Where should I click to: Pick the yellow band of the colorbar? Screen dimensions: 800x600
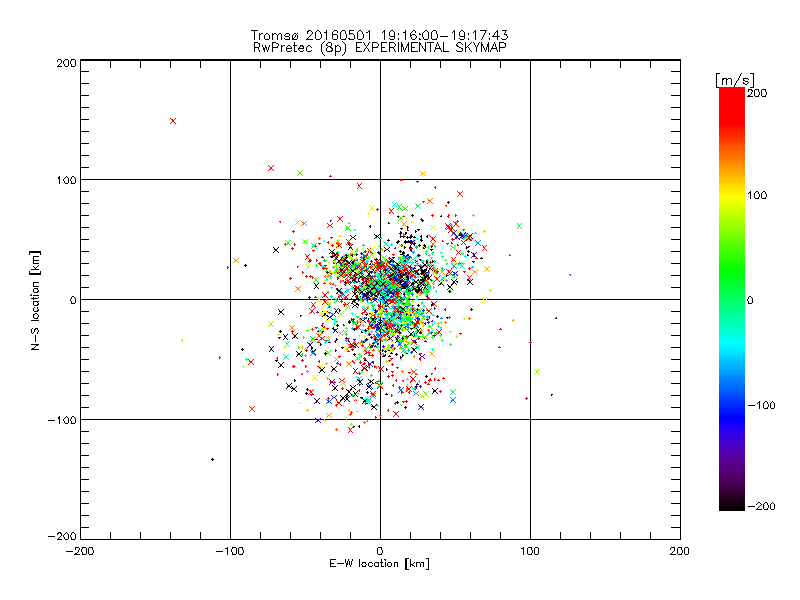pos(732,195)
